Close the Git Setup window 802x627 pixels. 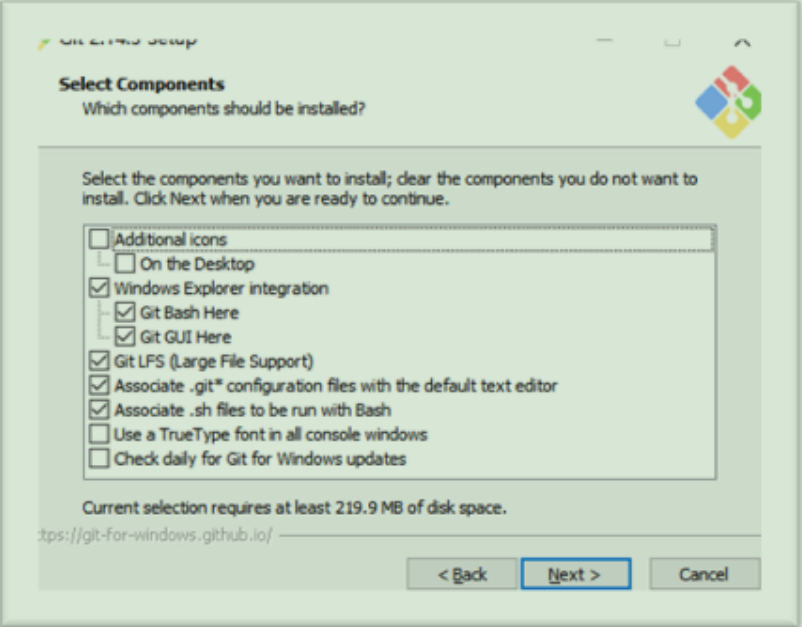[742, 42]
